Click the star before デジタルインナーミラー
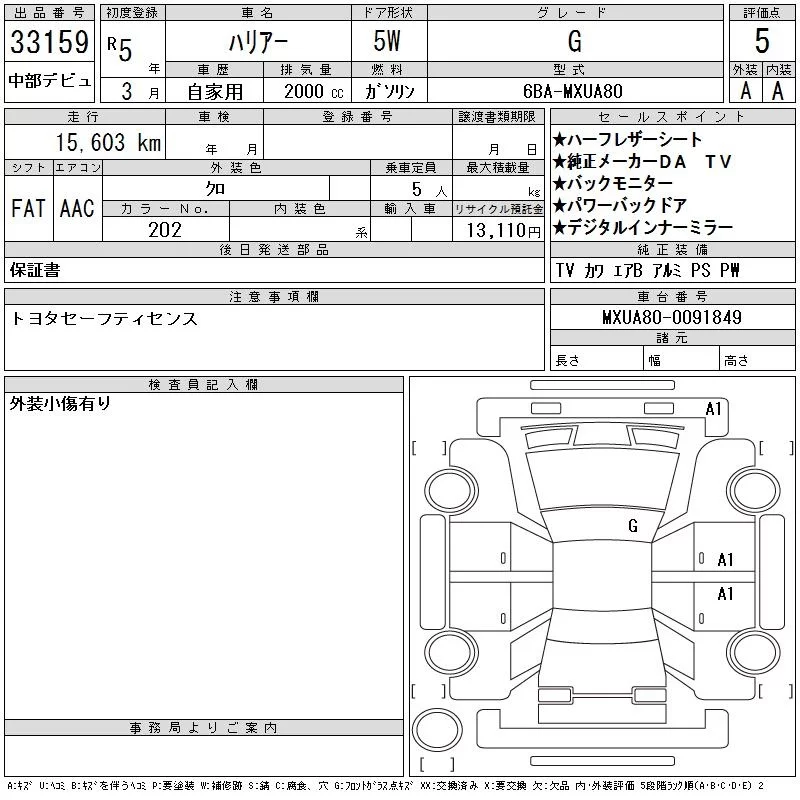 click(559, 228)
